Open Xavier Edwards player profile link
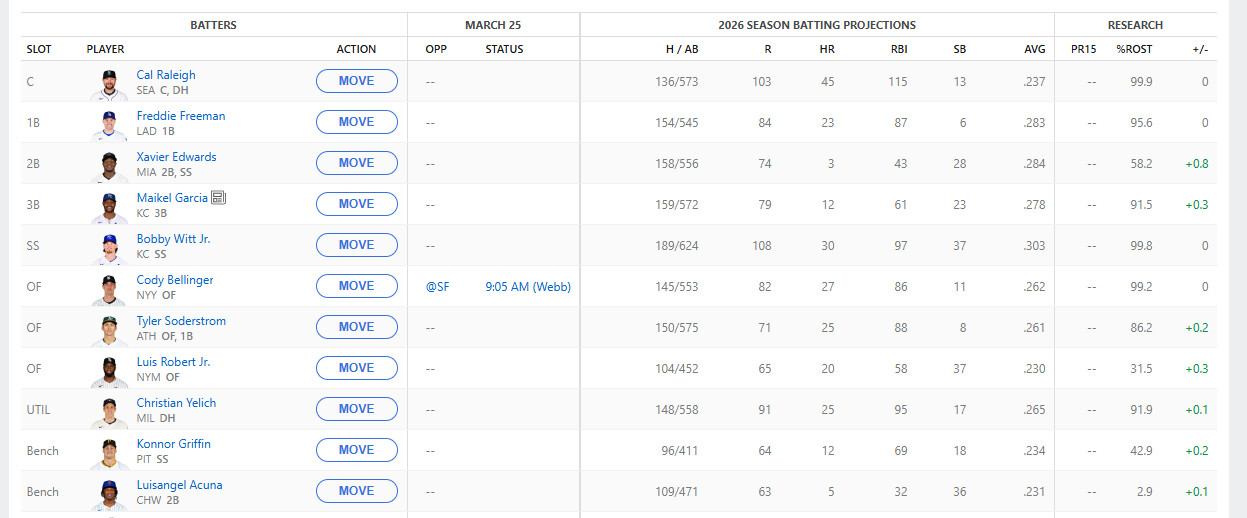 point(176,157)
